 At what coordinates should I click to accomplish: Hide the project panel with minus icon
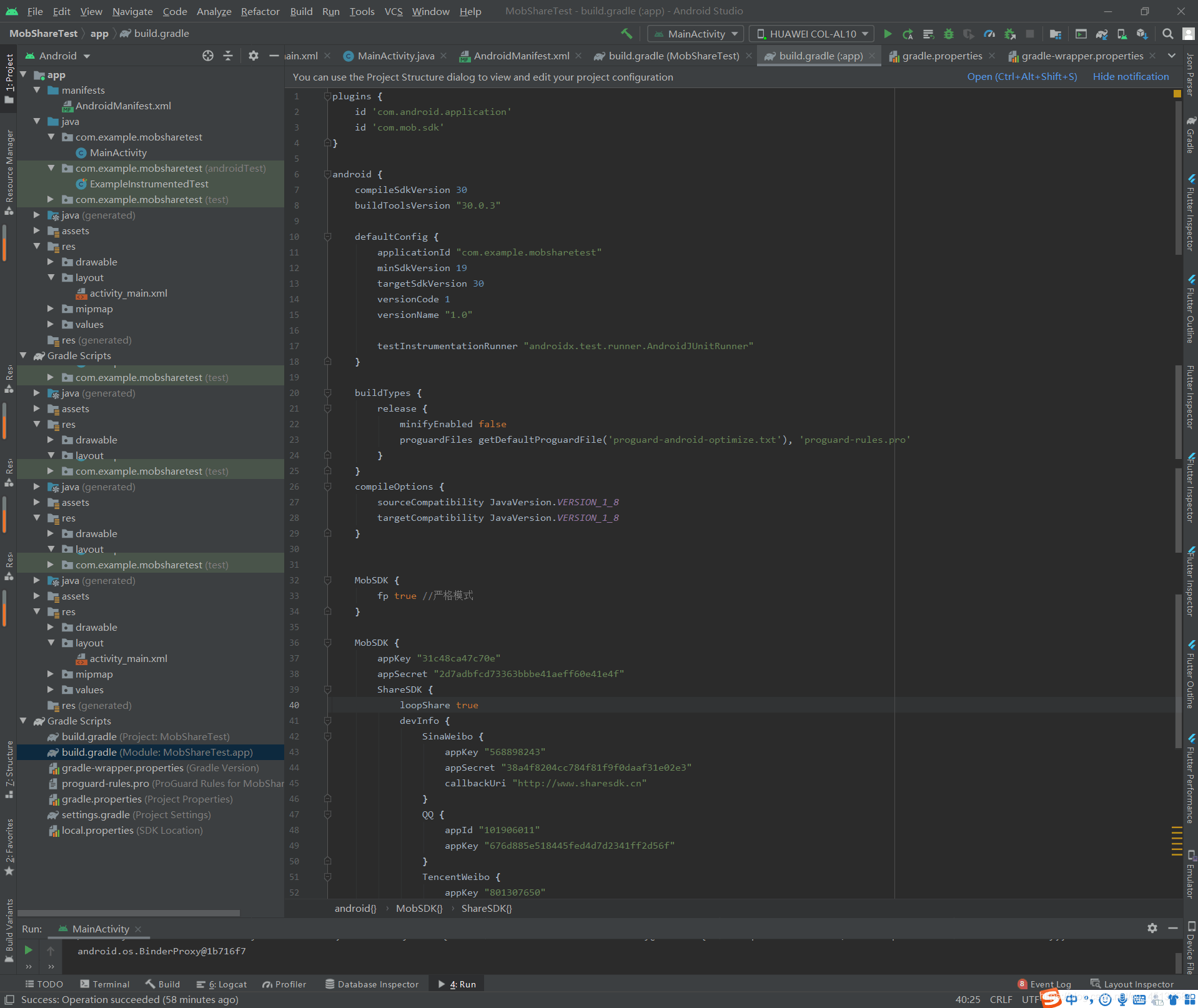click(x=274, y=56)
